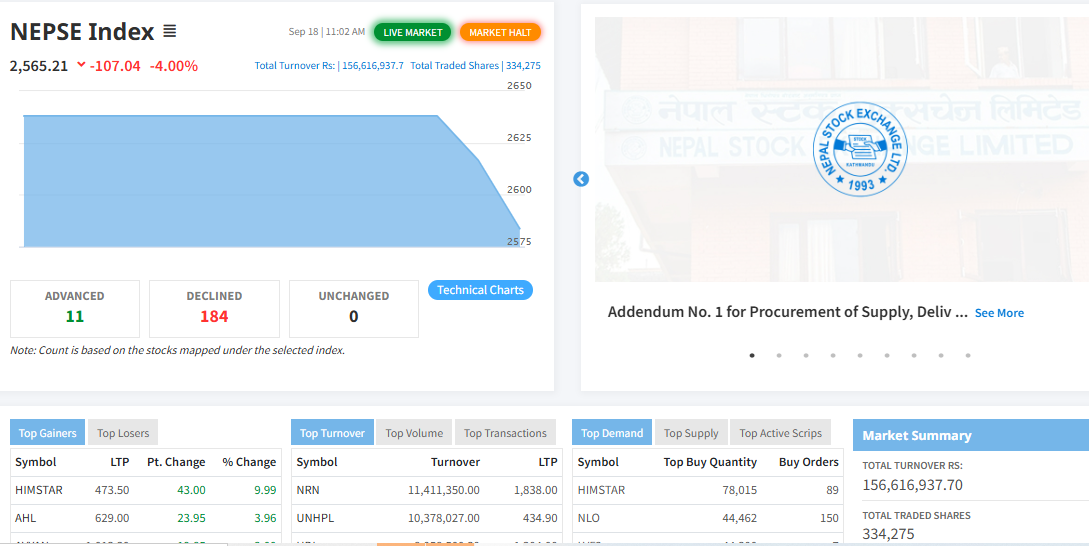The width and height of the screenshot is (1089, 546).
Task: Click the Declined 184 stocks box
Action: [x=214, y=308]
